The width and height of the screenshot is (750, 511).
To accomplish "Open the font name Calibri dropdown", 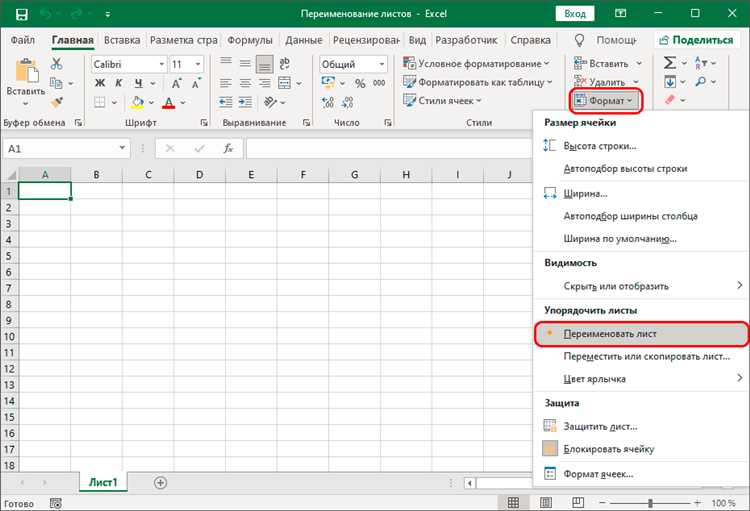I will click(x=162, y=64).
